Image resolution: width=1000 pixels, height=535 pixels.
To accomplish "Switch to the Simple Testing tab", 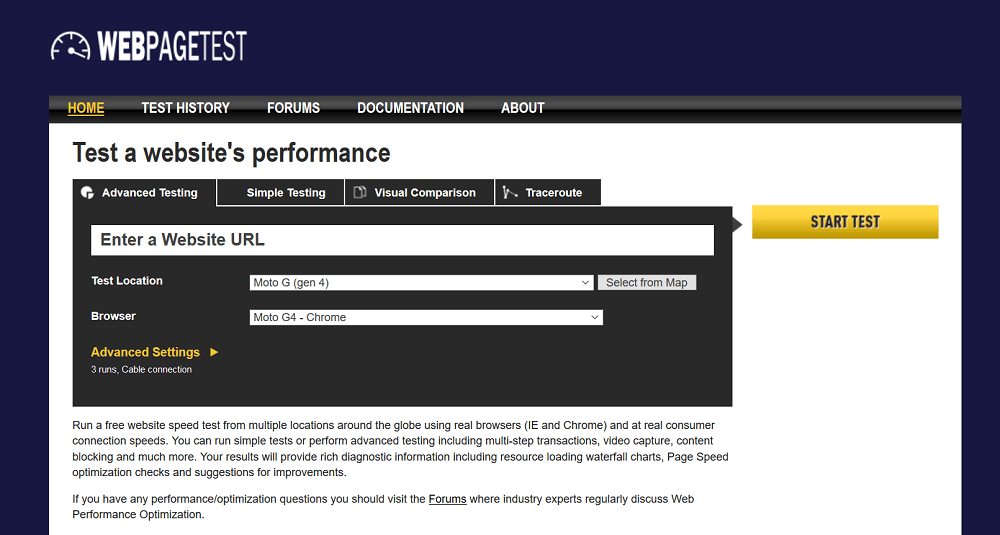I will 281,193.
